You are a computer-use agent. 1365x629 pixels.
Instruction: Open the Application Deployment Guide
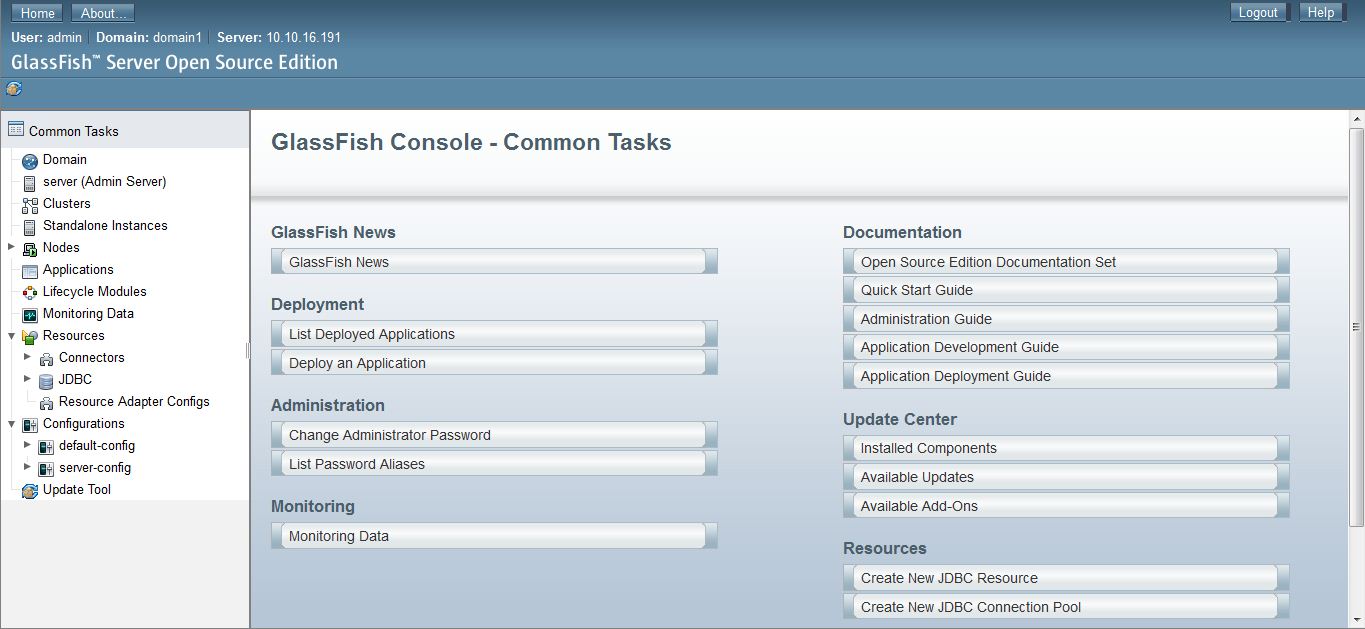pyautogui.click(x=1066, y=376)
